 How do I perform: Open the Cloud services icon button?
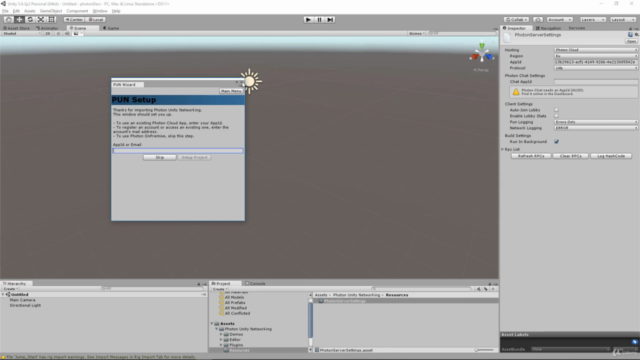[538, 20]
